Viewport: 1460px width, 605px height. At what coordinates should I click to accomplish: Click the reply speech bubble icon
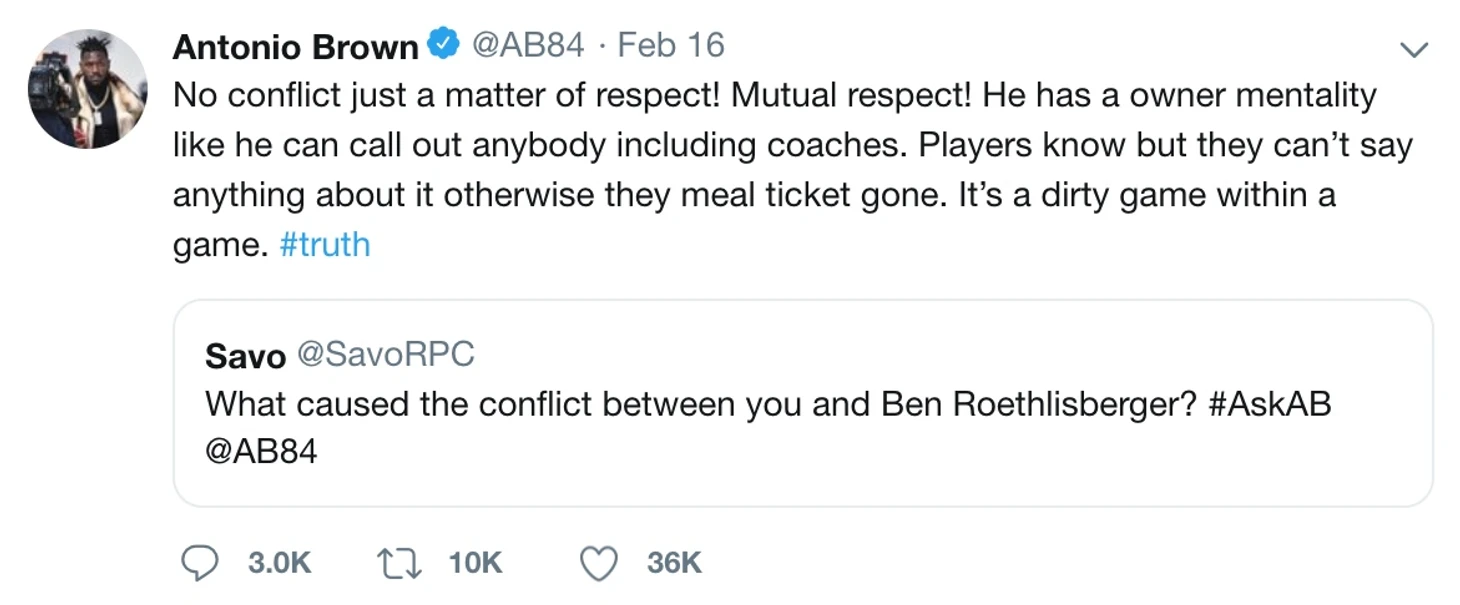[199, 563]
